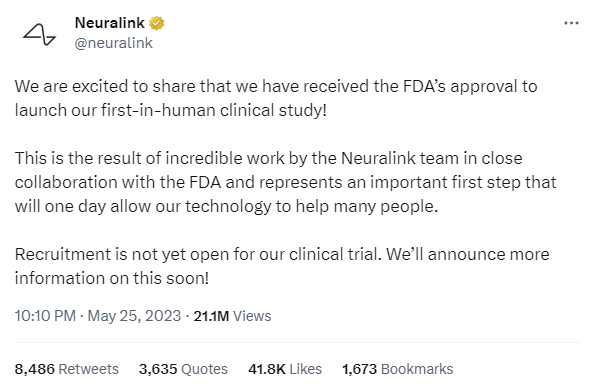
Task: Click the Quotes label text
Action: [205, 369]
